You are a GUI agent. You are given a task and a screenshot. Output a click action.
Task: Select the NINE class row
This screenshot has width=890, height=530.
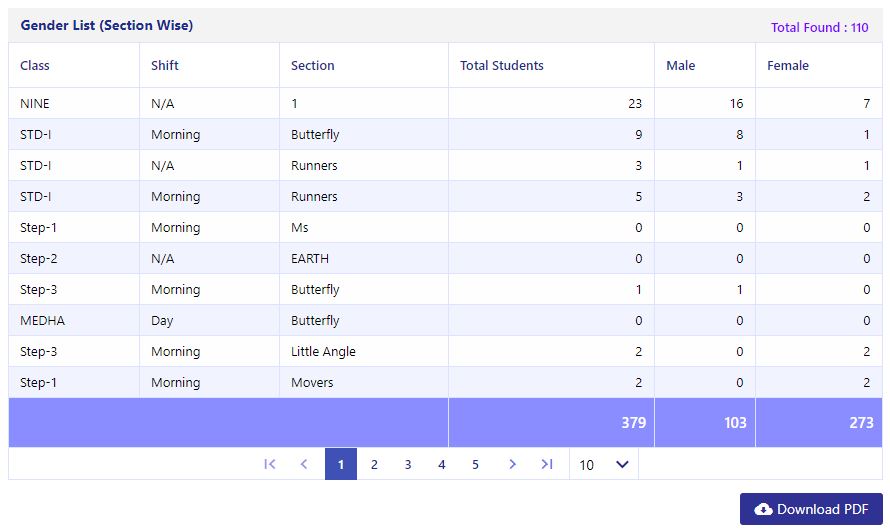445,103
